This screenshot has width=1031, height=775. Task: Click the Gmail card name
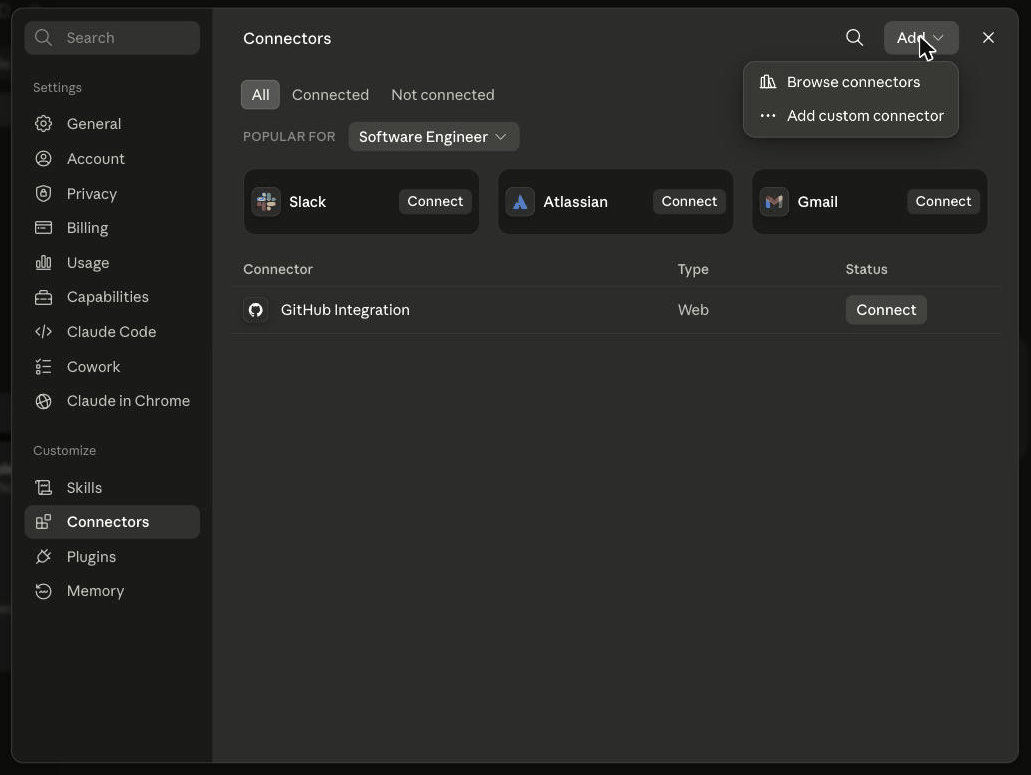(817, 202)
